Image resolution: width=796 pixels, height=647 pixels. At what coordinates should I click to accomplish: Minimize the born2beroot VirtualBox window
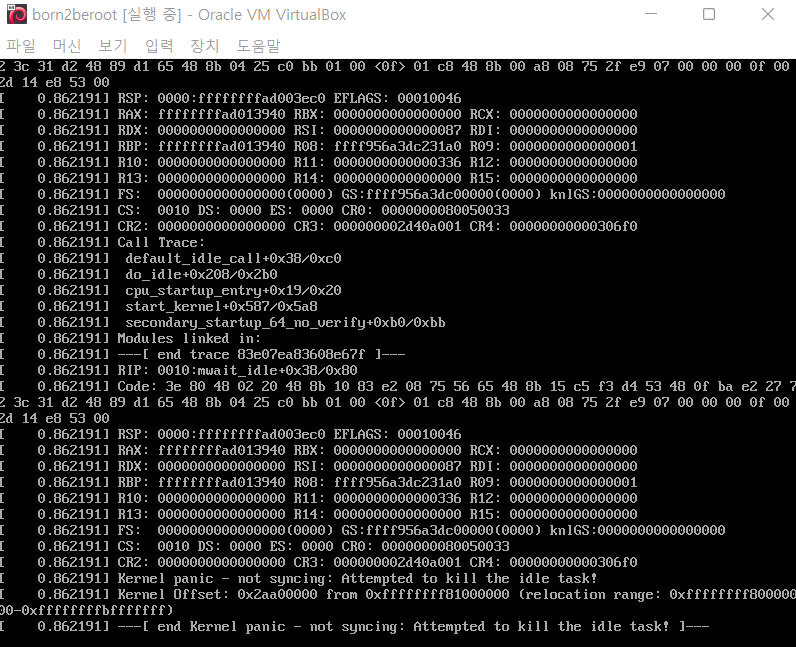coord(651,14)
